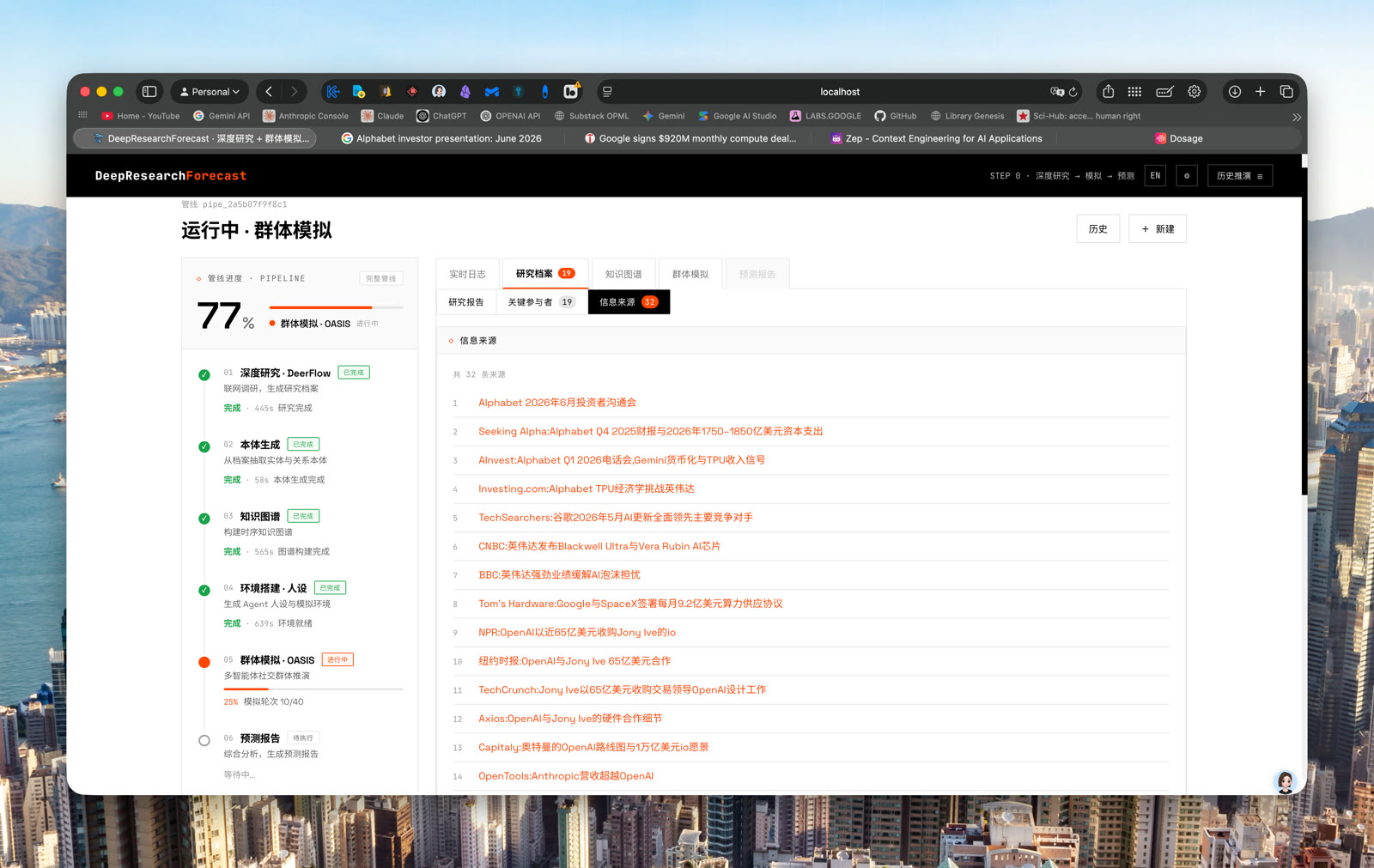Click the red diamond extension icon
Screen dimensions: 1374x868
click(412, 91)
